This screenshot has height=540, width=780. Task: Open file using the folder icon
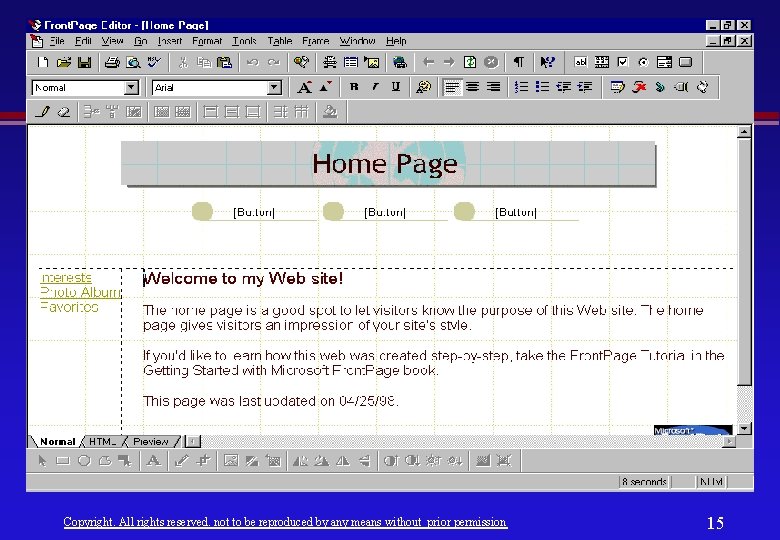coord(64,62)
